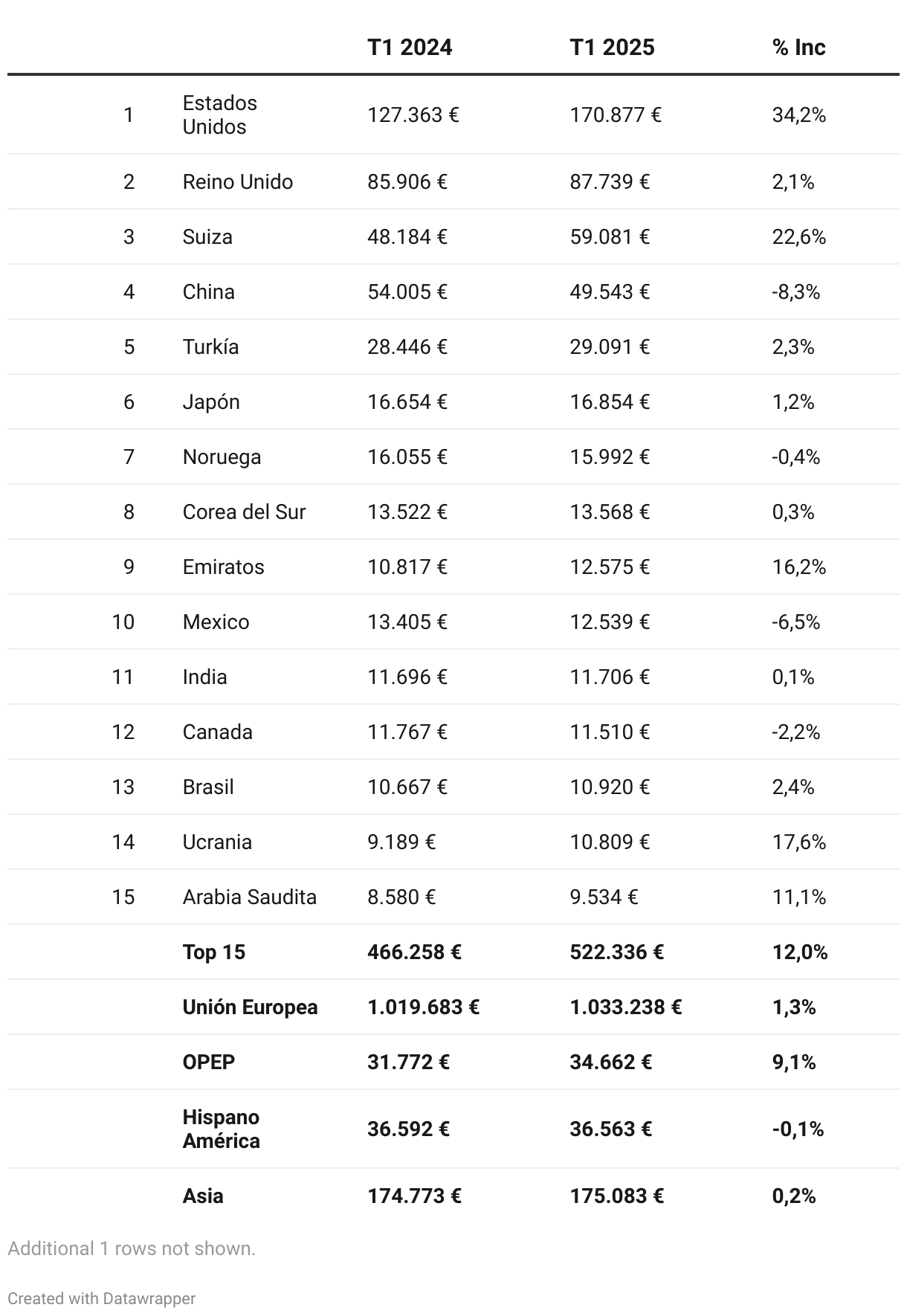Select the Corea del Sur cell

pos(244,512)
